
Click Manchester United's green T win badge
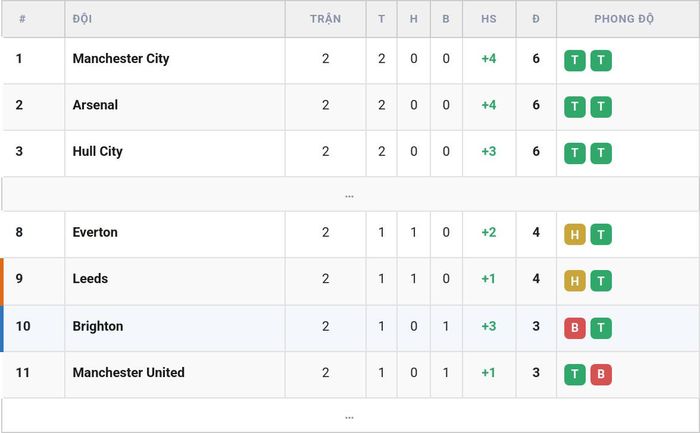(x=575, y=375)
